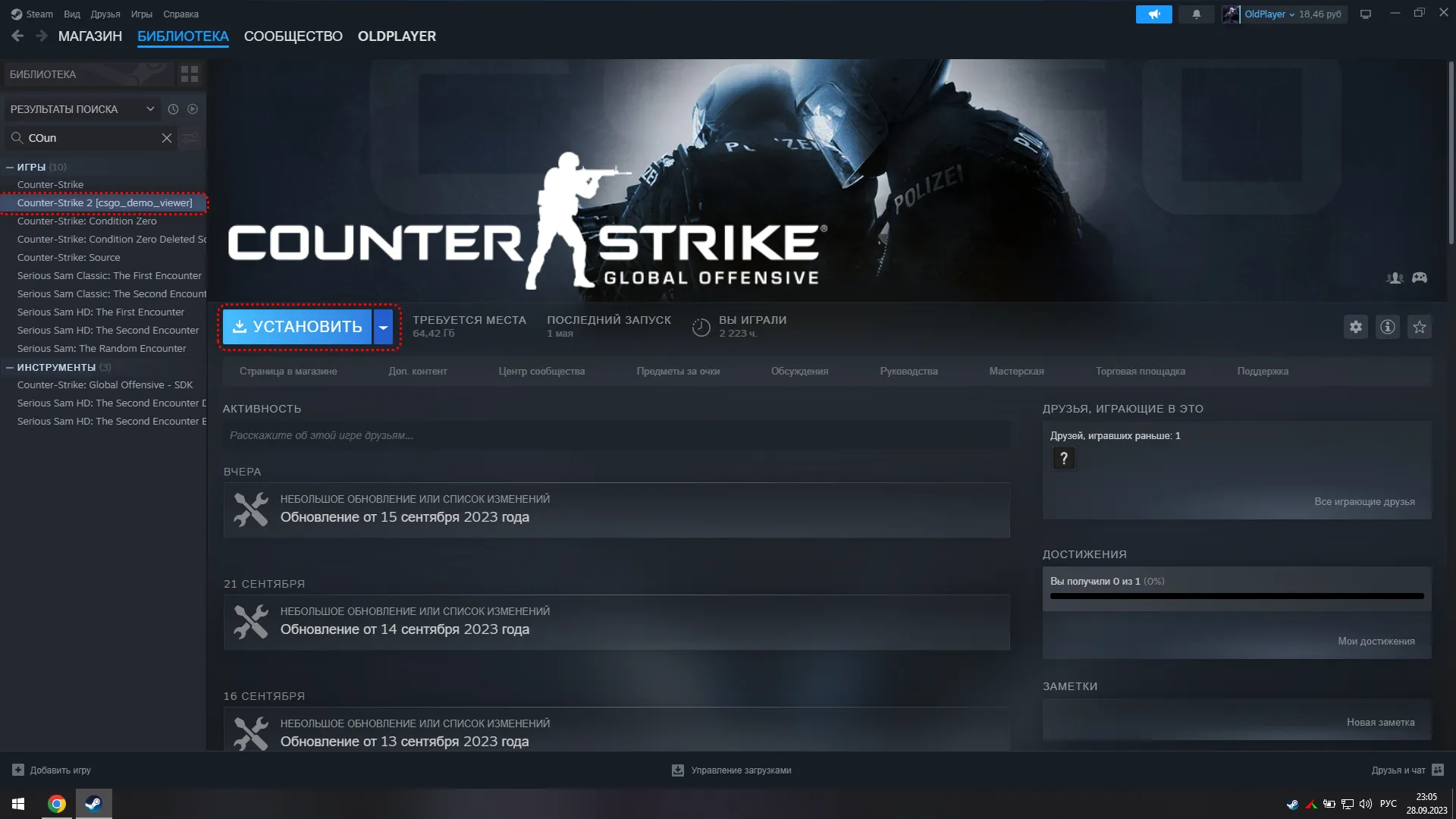Open Google Chrome from taskbar
Image resolution: width=1456 pixels, height=819 pixels.
point(57,804)
